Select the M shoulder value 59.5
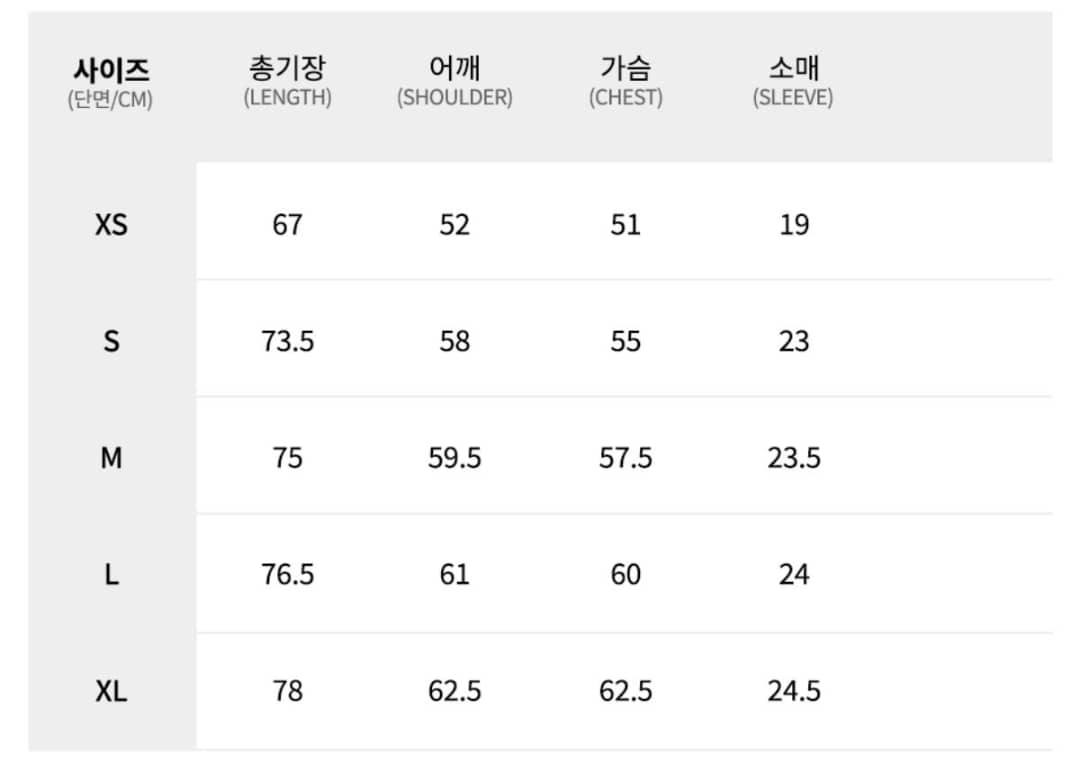The image size is (1080, 770). pyautogui.click(x=454, y=458)
